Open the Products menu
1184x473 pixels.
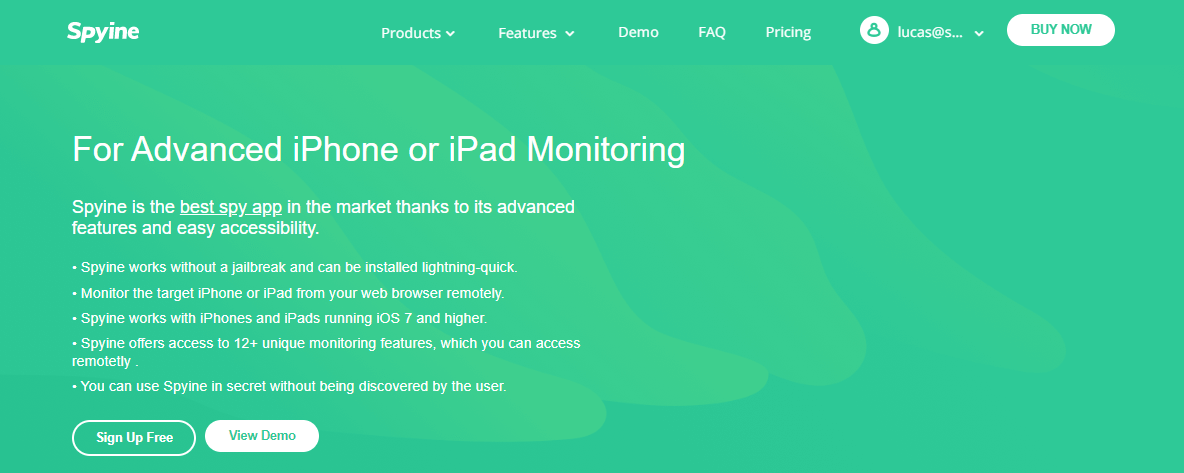click(x=411, y=33)
